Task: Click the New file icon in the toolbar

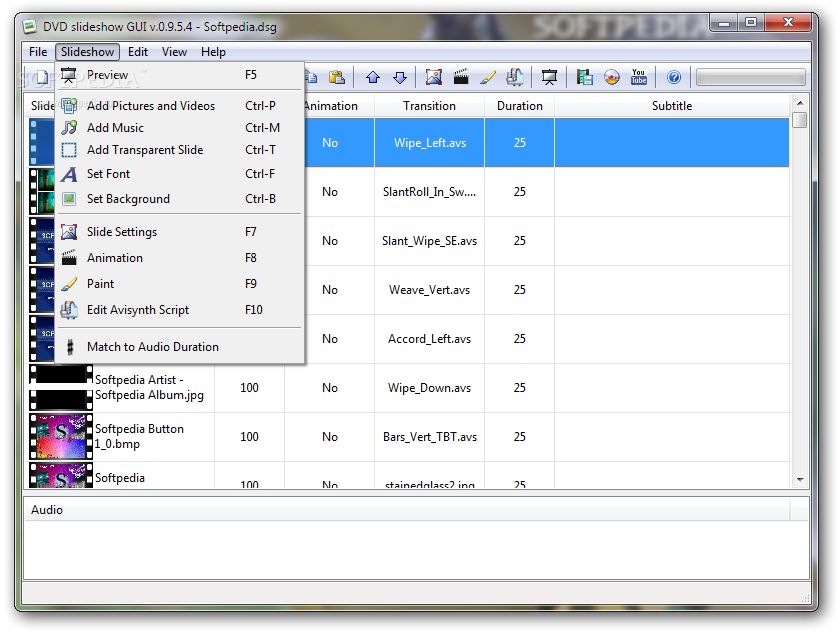Action: click(x=41, y=78)
